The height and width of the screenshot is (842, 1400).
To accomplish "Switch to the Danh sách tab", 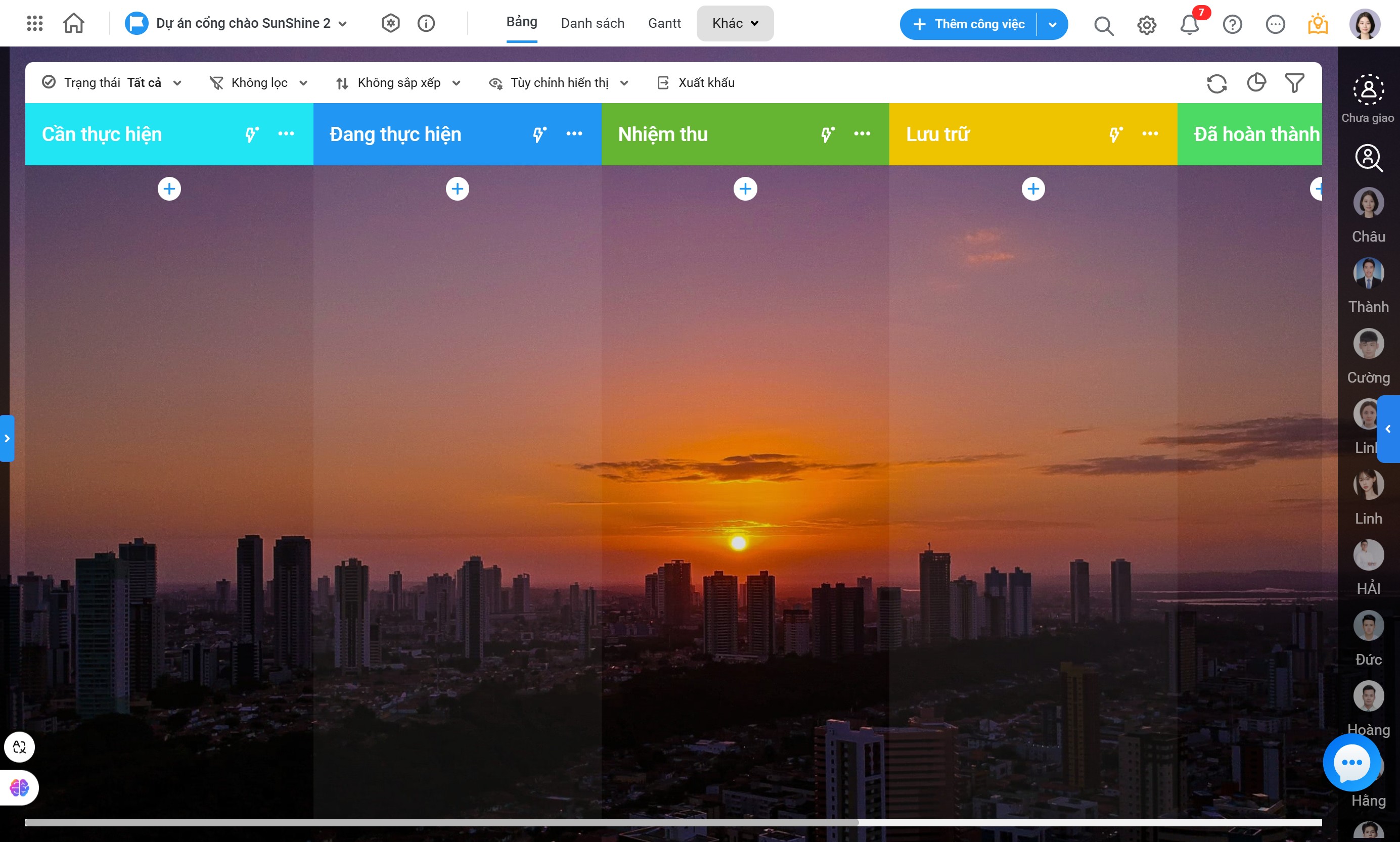I will [593, 23].
